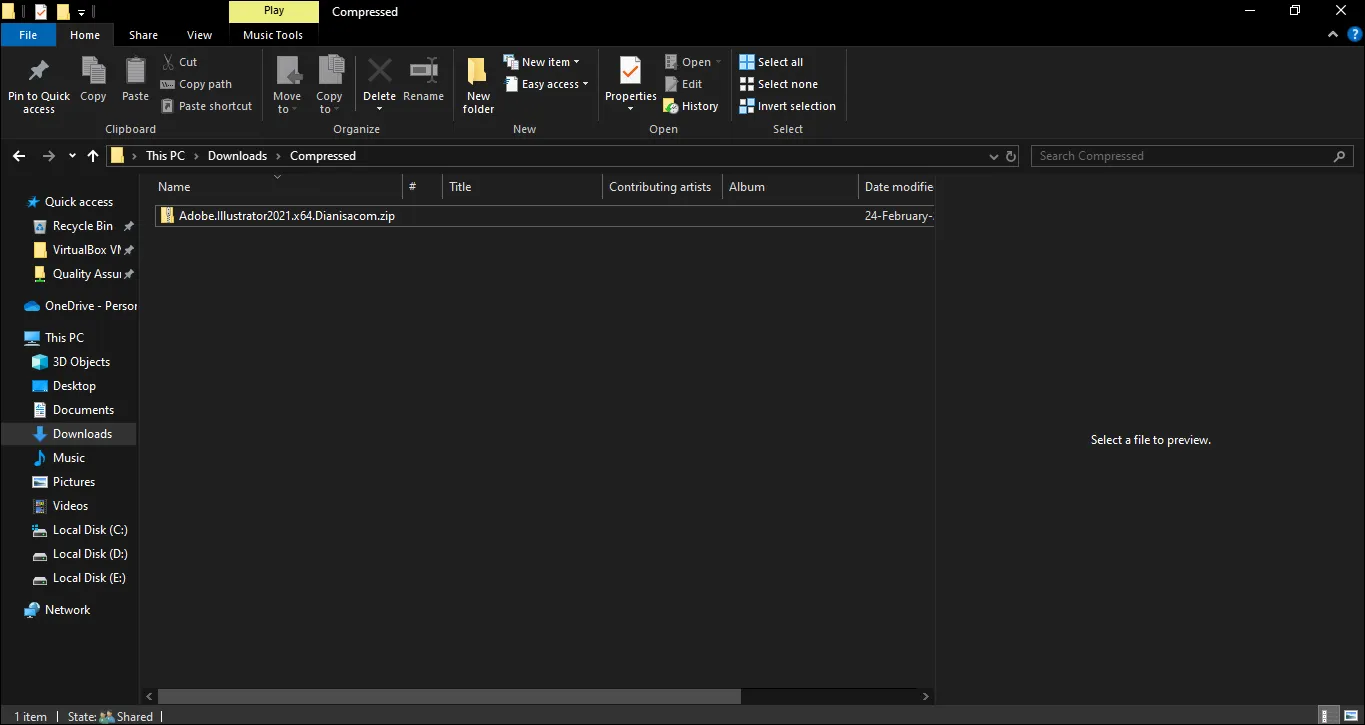
Task: Click Invert selection in ribbon
Action: tap(787, 106)
